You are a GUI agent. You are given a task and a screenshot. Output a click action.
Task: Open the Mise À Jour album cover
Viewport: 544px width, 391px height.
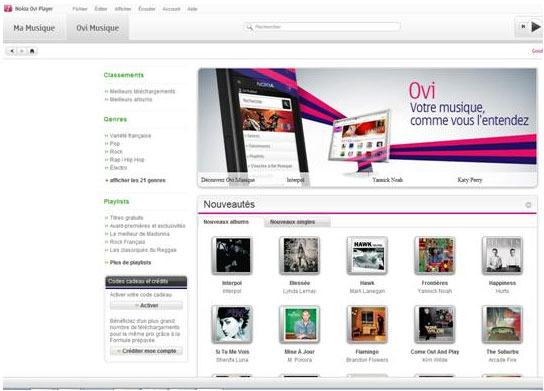coord(299,324)
